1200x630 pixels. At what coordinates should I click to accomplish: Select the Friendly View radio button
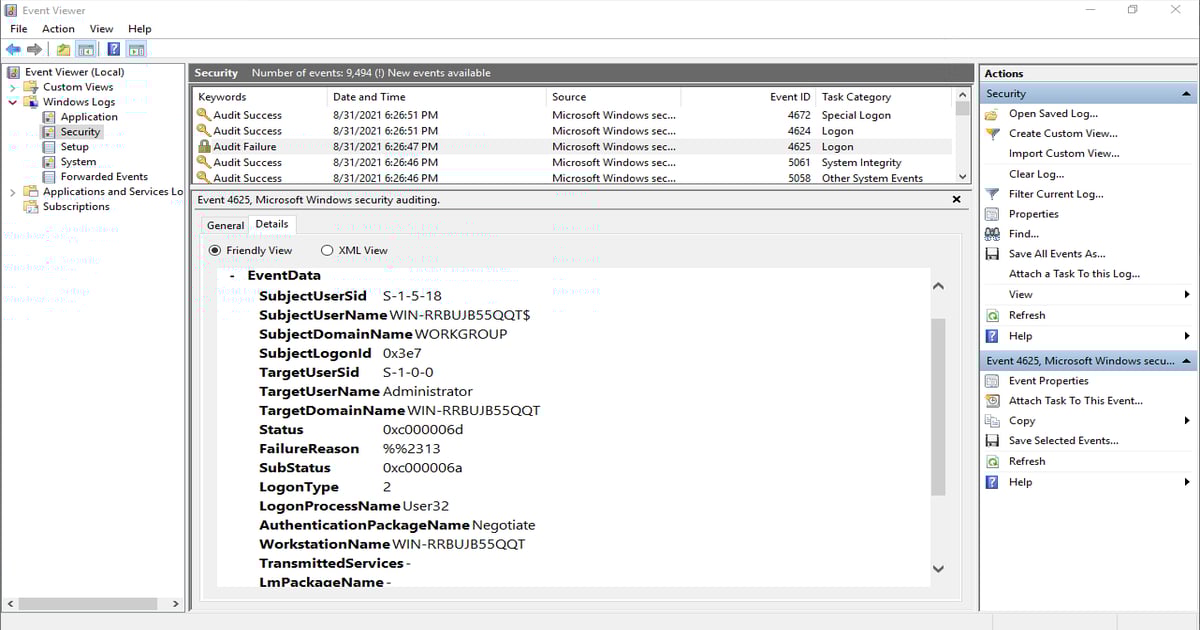coord(214,250)
